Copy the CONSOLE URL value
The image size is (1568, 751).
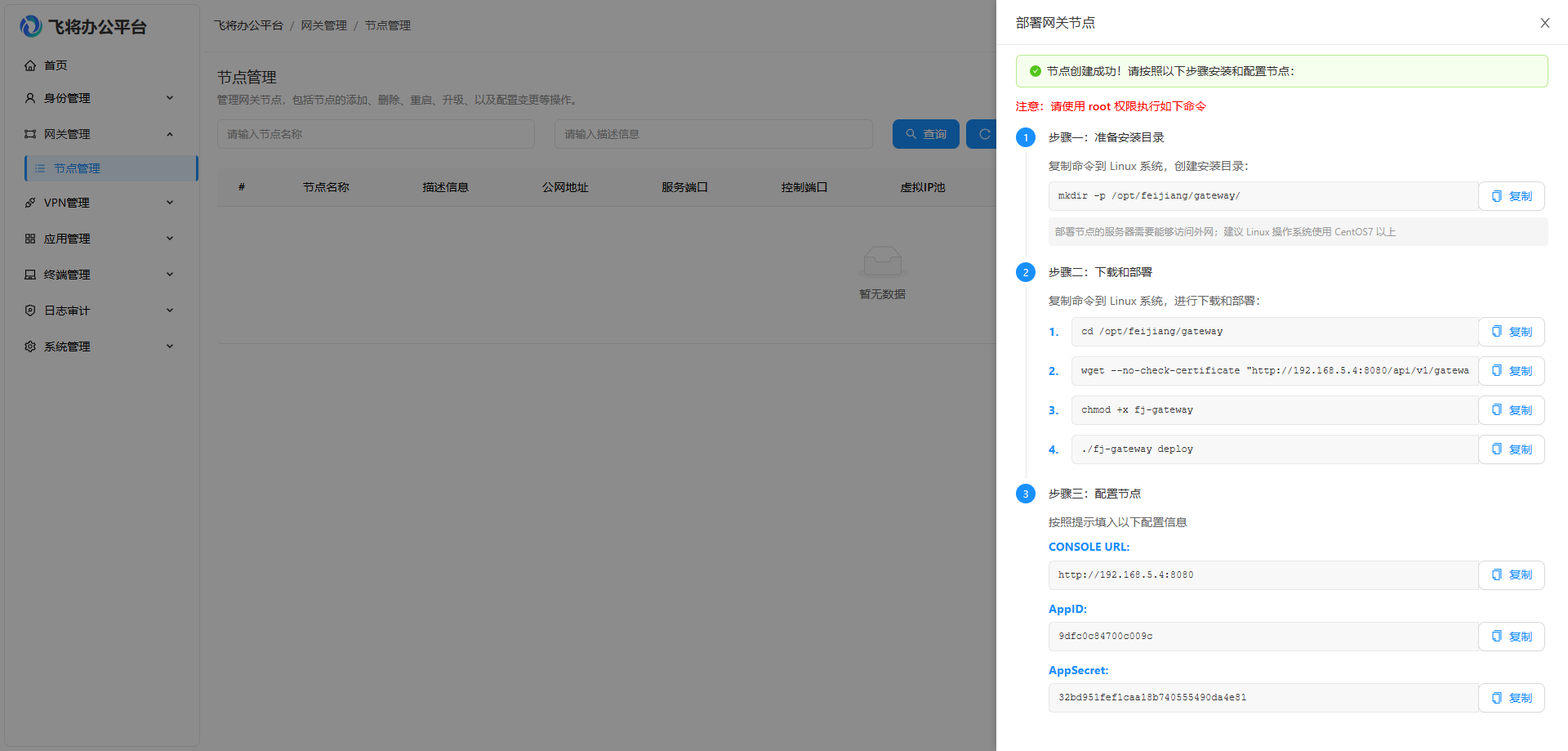coord(1511,575)
